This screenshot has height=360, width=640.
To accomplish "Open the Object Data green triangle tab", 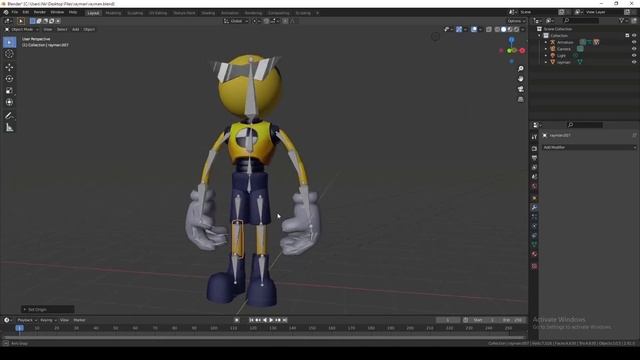I will pyautogui.click(x=534, y=244).
